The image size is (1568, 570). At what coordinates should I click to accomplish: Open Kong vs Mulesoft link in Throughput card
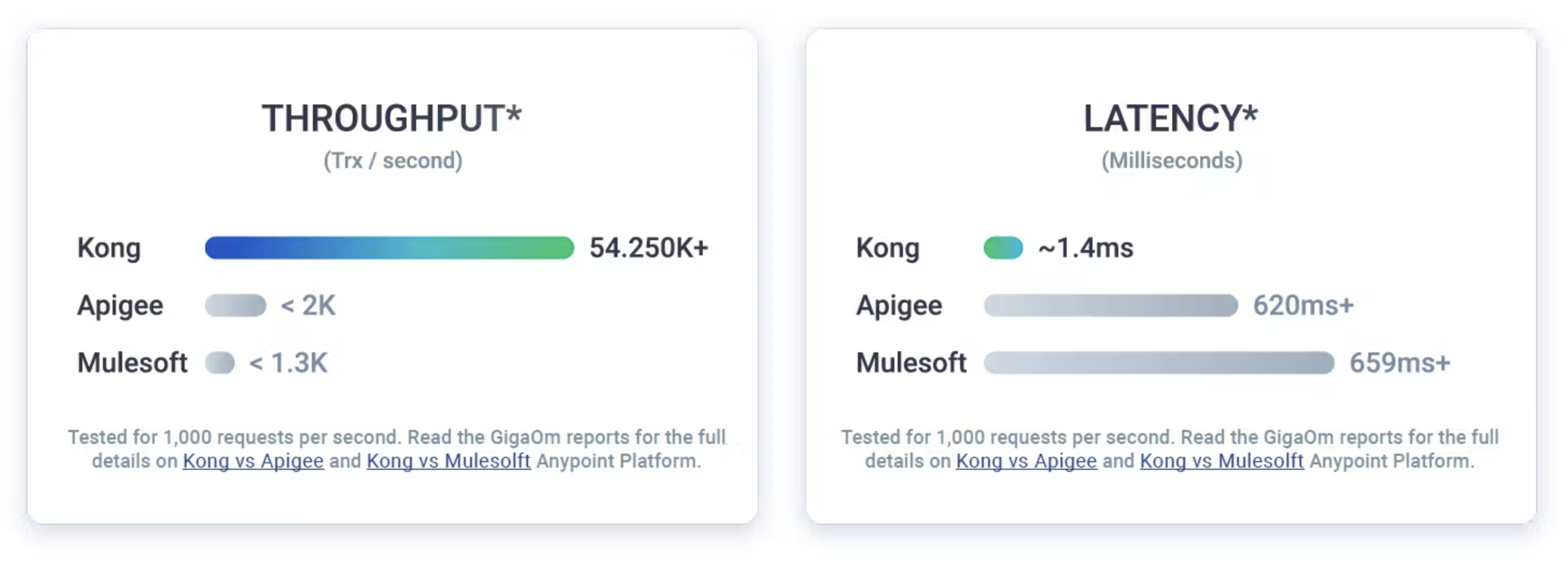(448, 461)
